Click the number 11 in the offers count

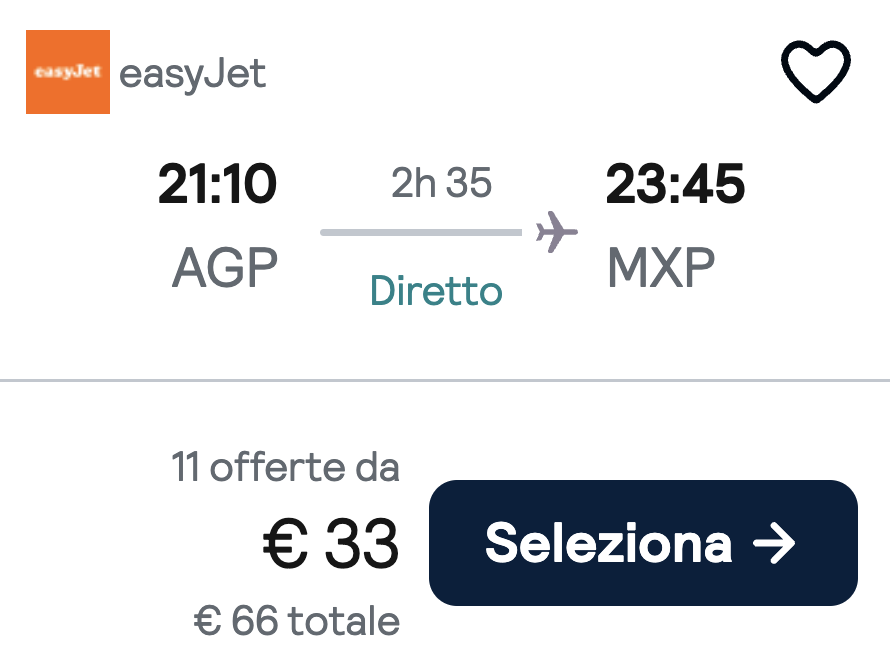[x=186, y=467]
